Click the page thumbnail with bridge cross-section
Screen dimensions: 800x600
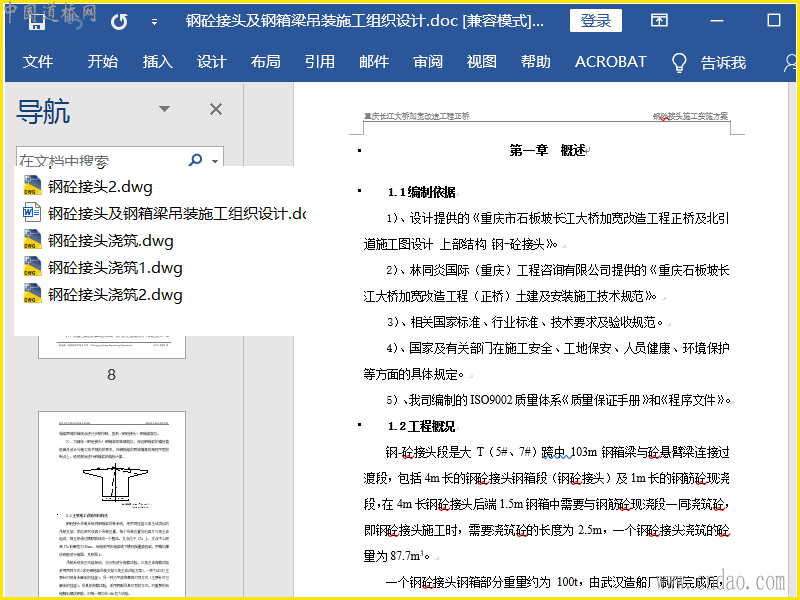click(x=112, y=504)
